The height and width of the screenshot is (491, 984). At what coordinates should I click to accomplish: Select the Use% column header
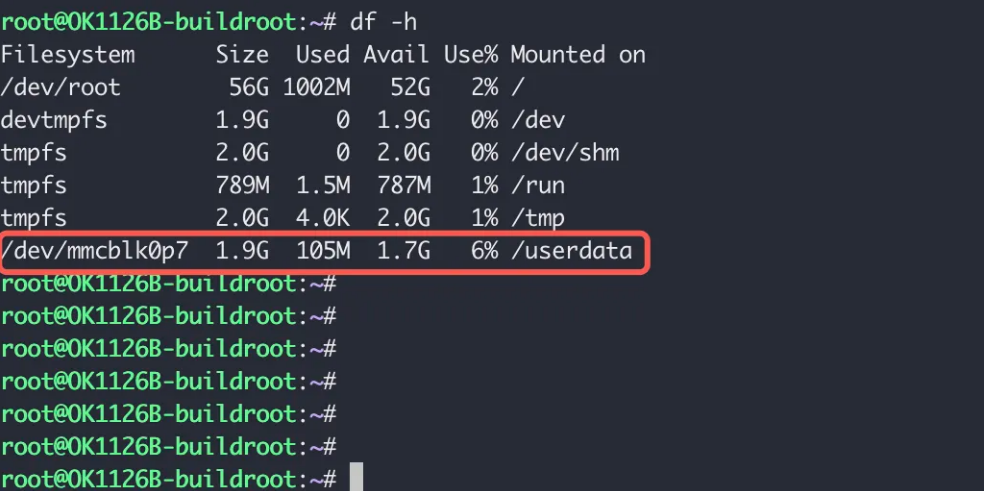point(470,54)
